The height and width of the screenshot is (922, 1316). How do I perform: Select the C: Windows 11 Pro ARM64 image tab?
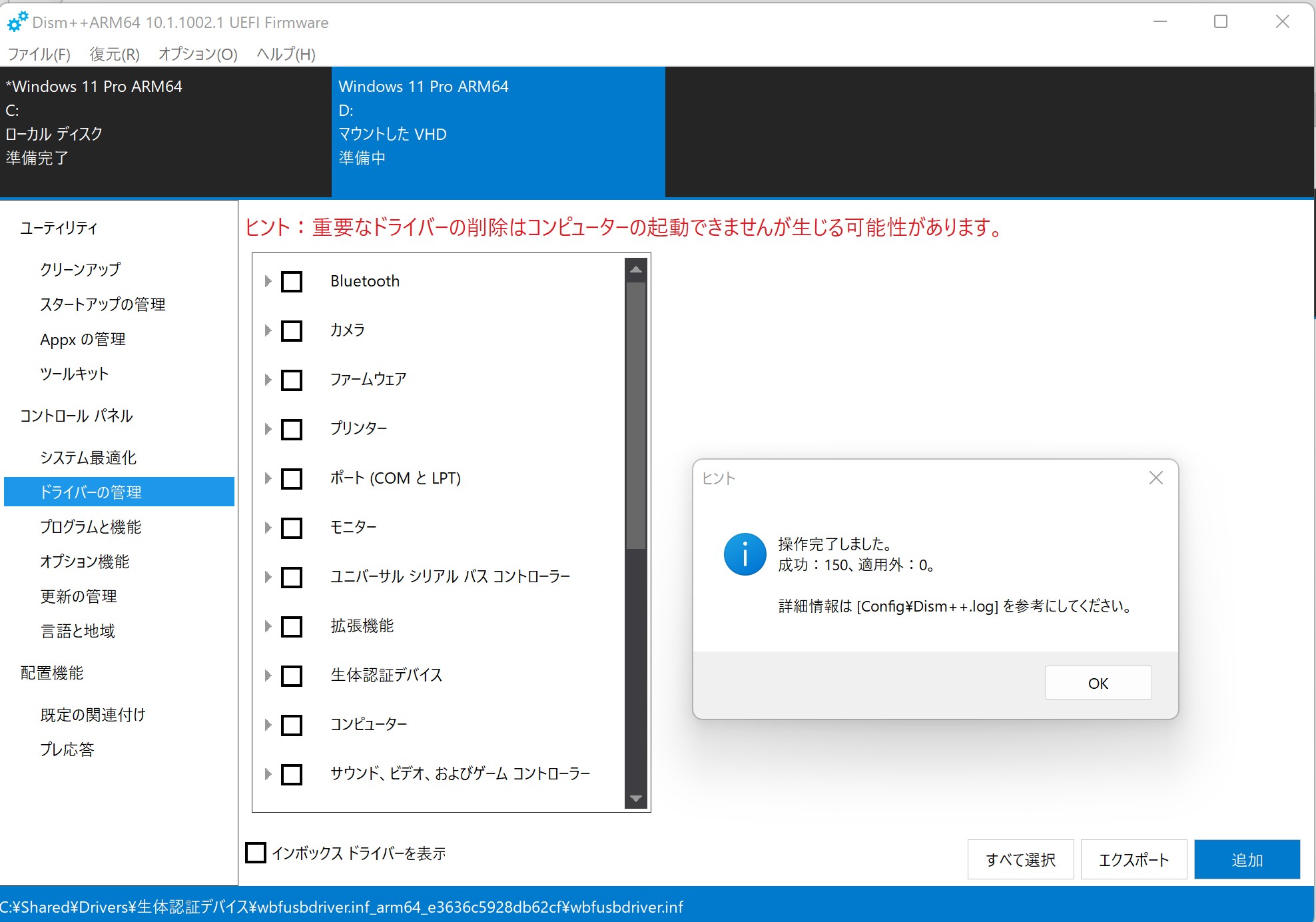pyautogui.click(x=166, y=132)
